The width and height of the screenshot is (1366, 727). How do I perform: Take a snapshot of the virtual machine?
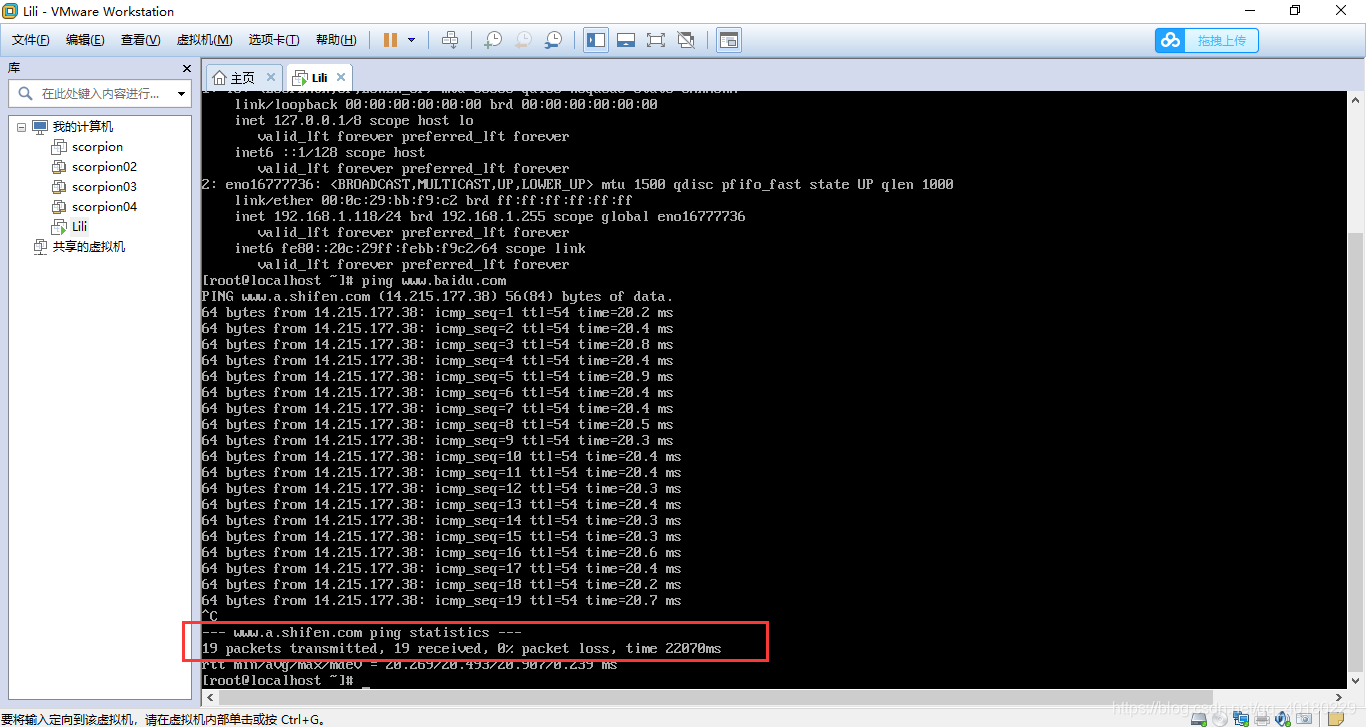point(493,40)
